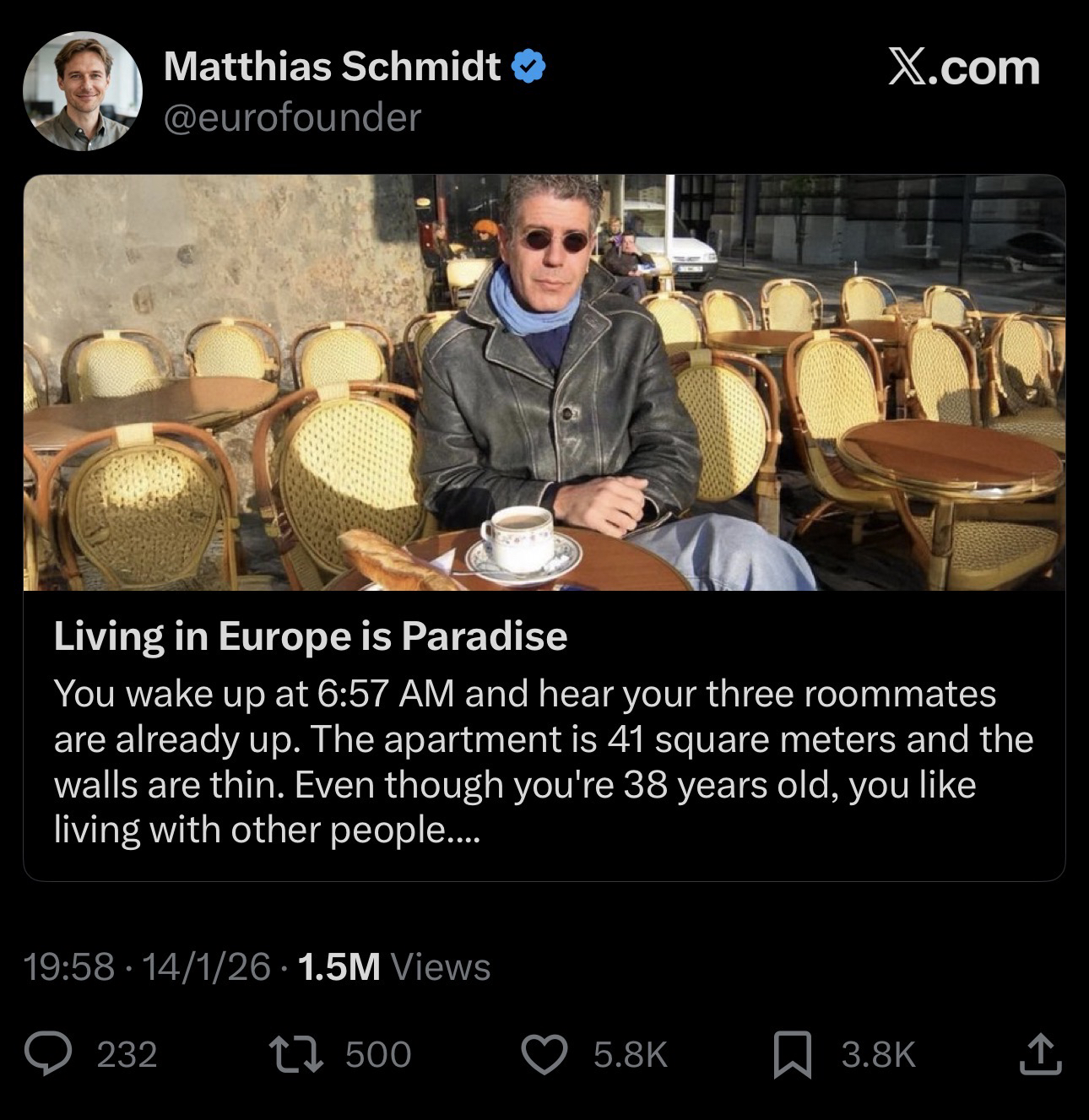Click the 14/1/26 post date
Screen dimensions: 1089x1120
tap(206, 967)
